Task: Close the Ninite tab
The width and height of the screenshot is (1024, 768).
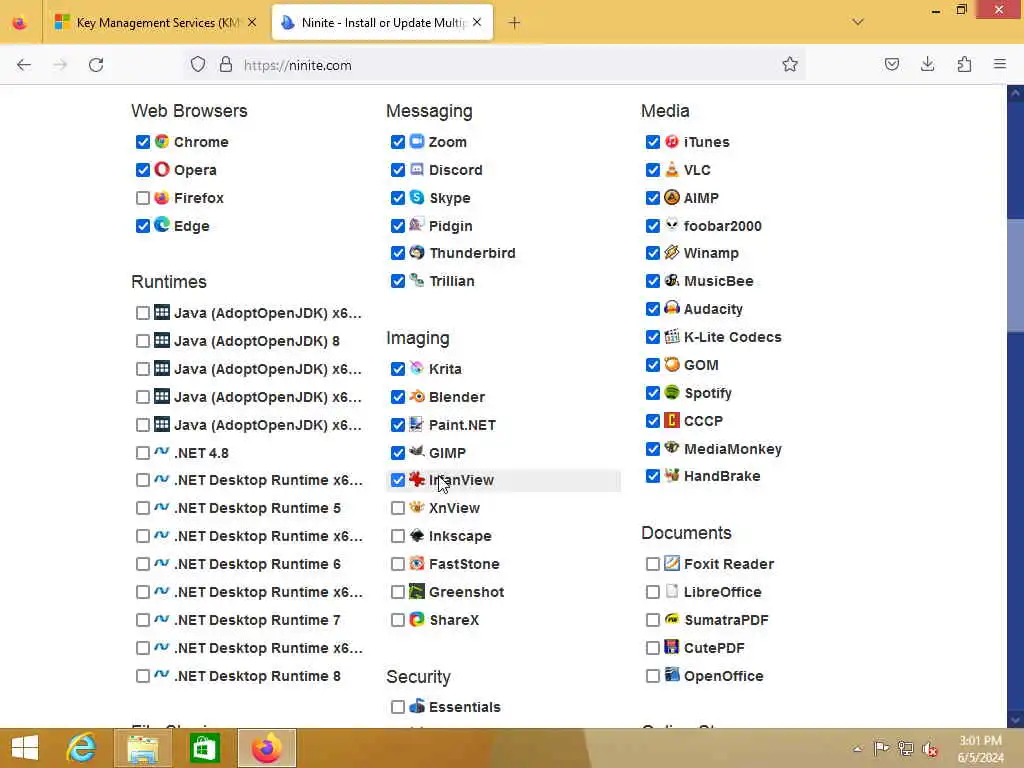Action: (477, 22)
